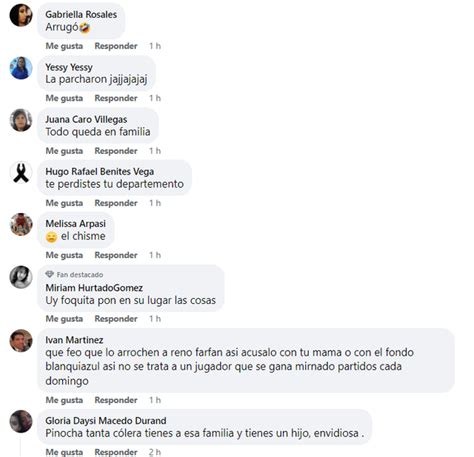Open Gabriella Rosales' profile picture

point(21,15)
